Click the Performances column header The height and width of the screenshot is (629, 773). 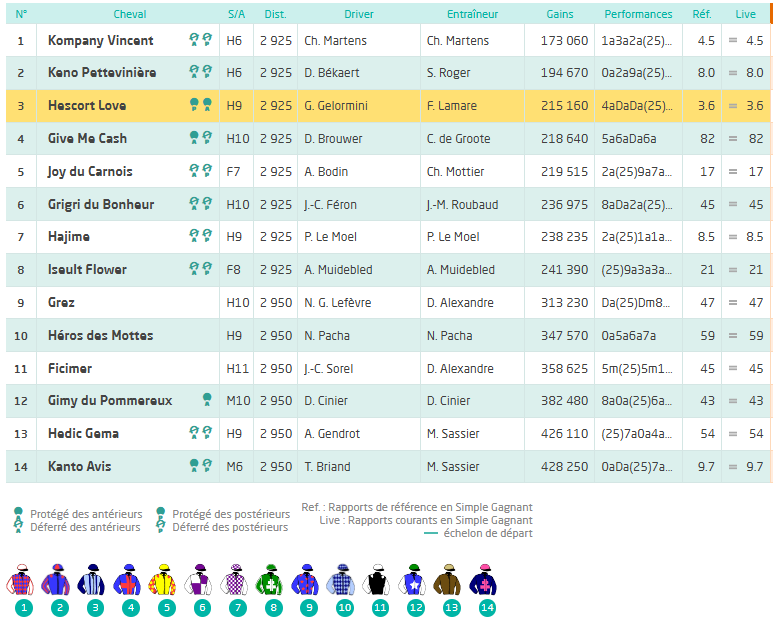click(638, 15)
